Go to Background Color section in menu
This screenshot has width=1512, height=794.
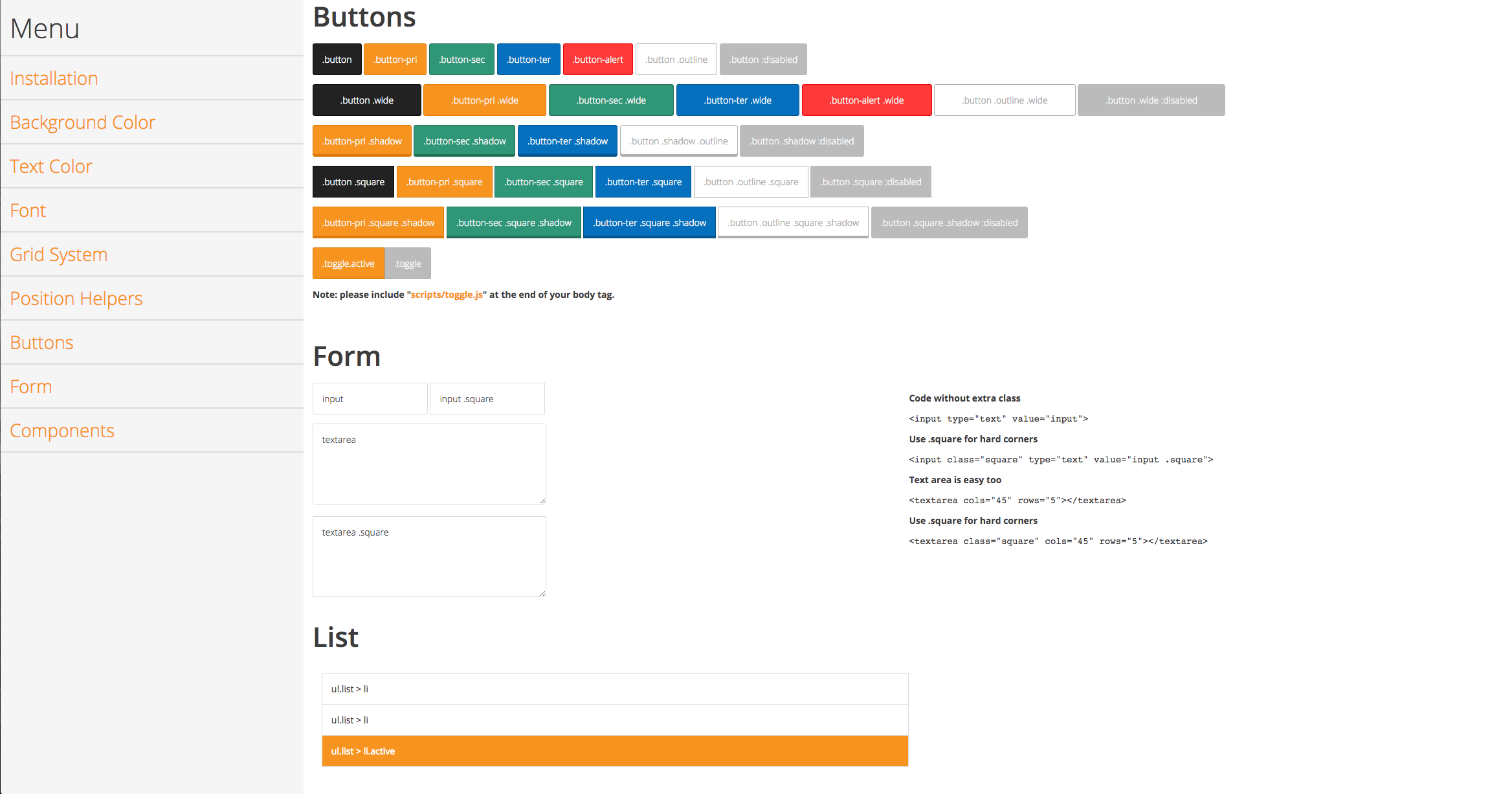pos(82,122)
